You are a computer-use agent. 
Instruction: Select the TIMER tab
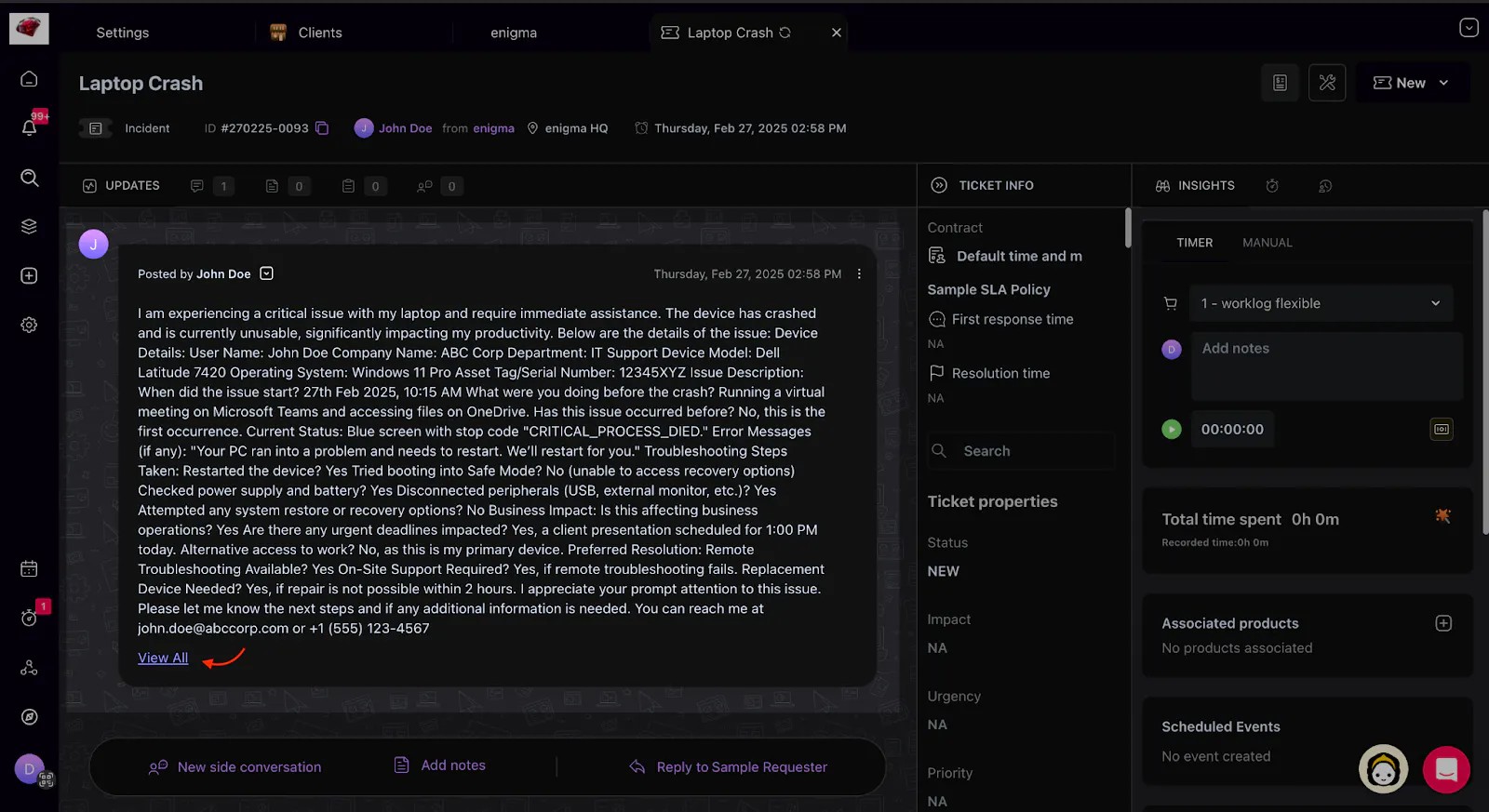tap(1195, 243)
